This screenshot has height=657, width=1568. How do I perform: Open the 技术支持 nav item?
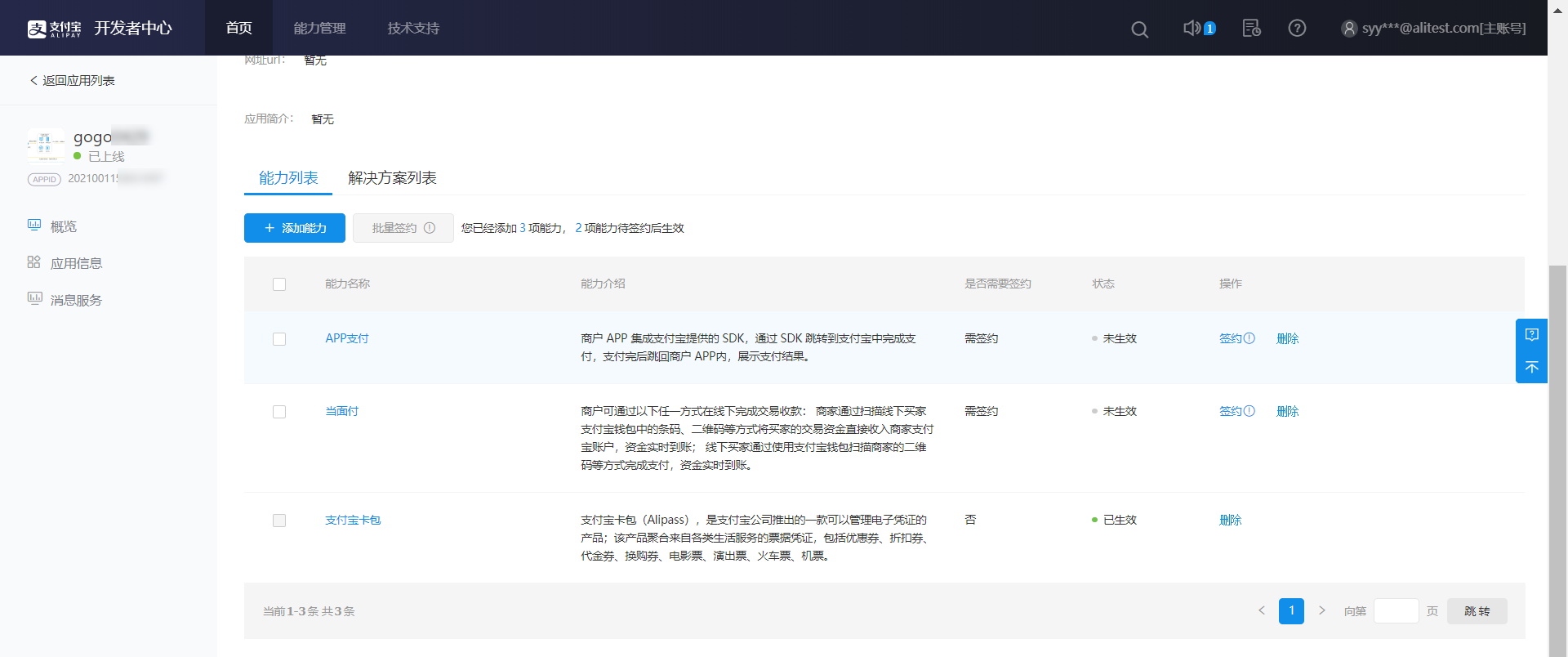coord(413,28)
